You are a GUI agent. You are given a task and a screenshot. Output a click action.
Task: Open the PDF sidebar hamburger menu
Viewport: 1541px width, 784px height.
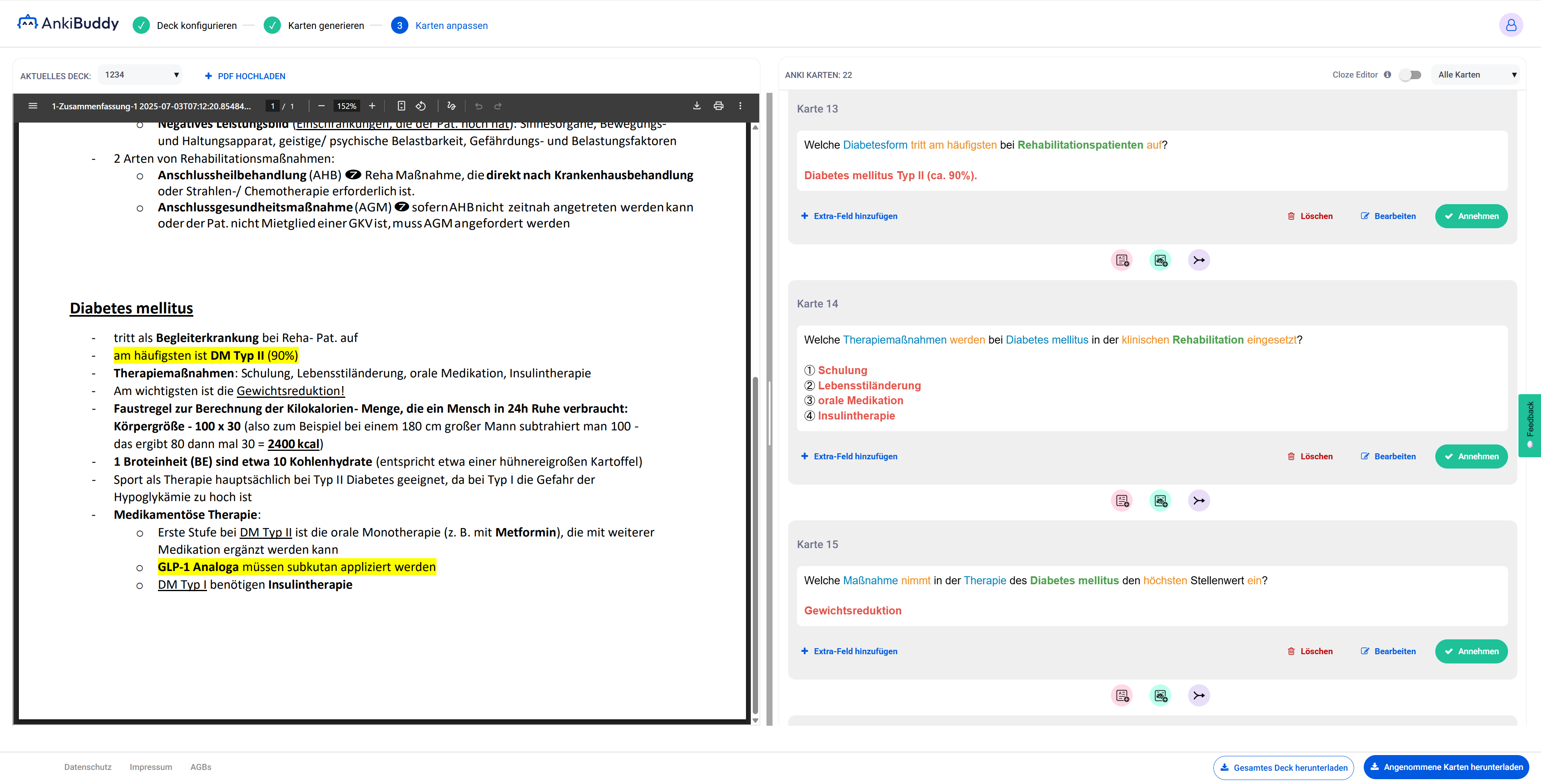pos(33,106)
